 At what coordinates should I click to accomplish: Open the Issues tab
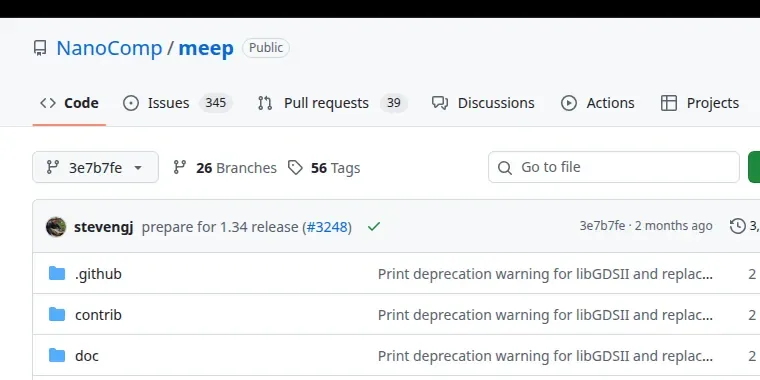(177, 103)
